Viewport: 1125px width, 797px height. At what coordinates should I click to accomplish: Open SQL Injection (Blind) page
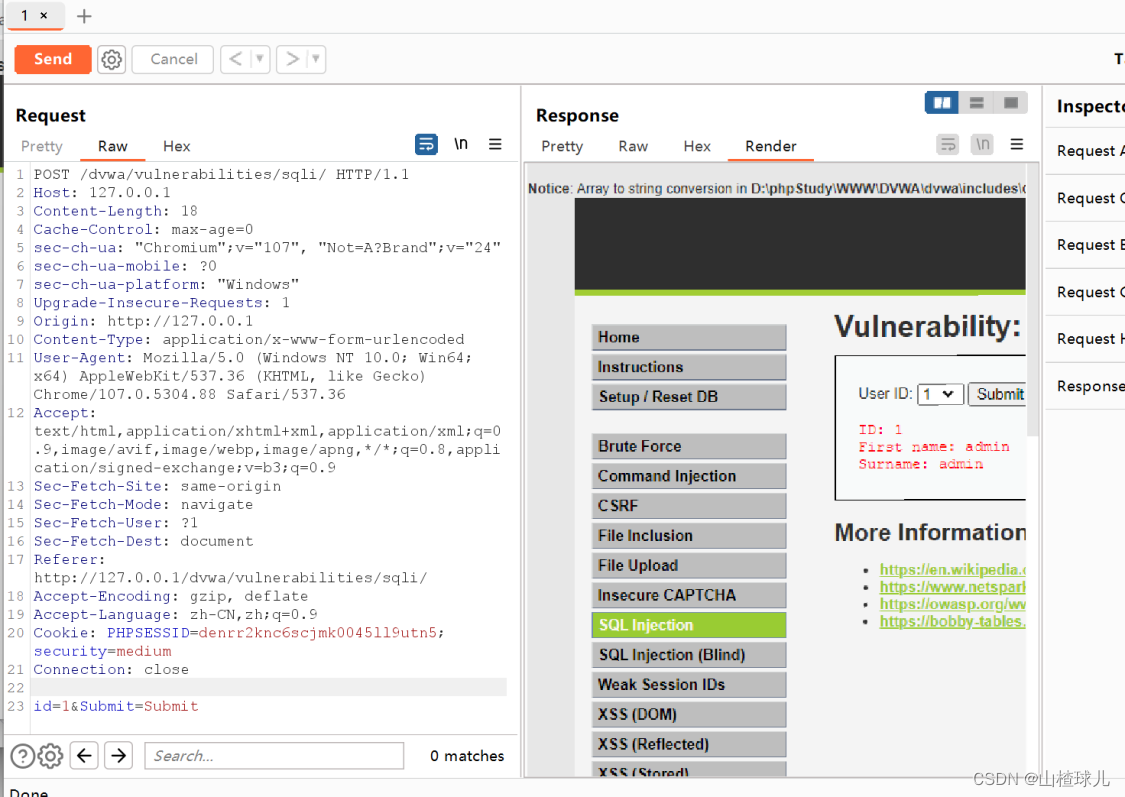point(689,655)
